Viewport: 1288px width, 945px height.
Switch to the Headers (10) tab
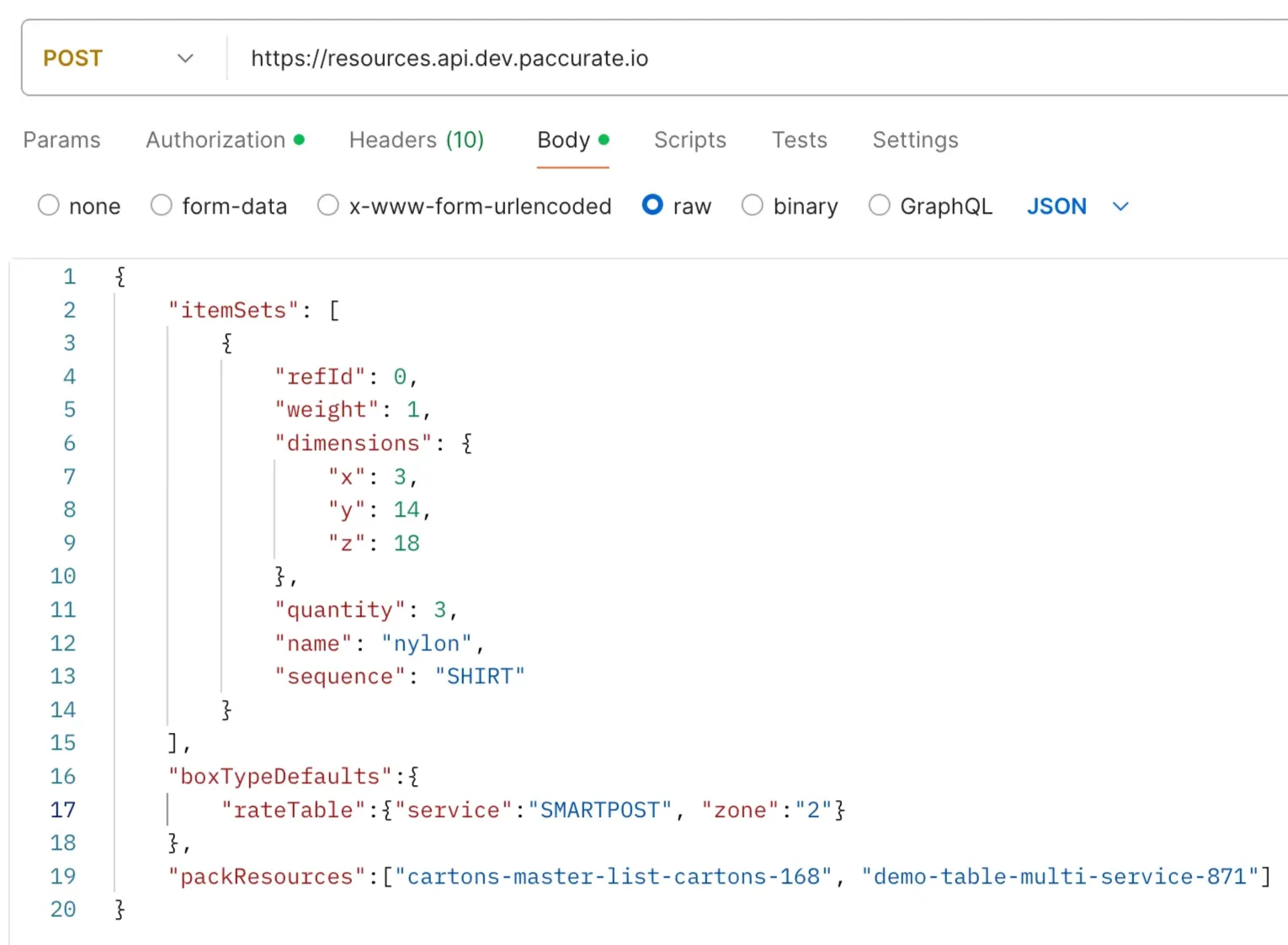click(x=417, y=140)
